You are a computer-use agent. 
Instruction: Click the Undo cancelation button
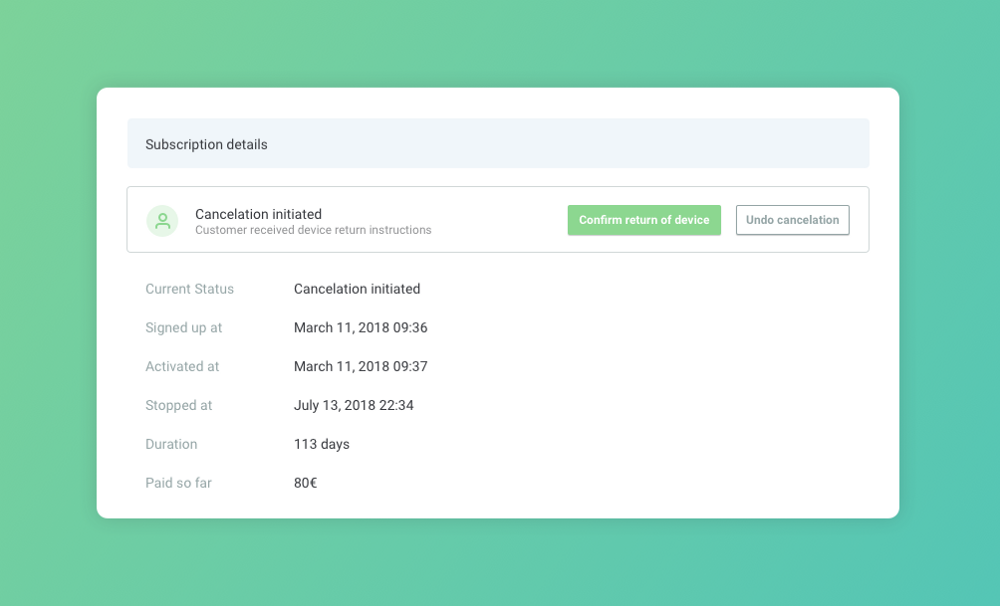(793, 220)
